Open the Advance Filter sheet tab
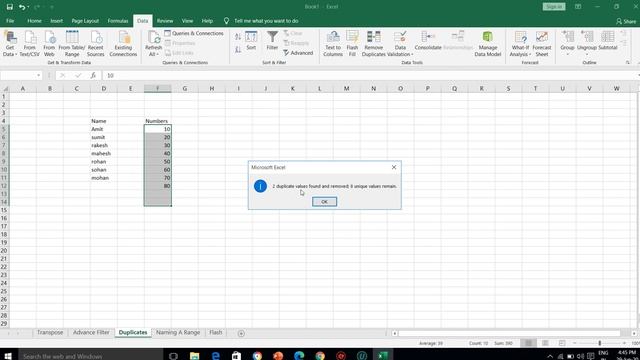Screen dimensions: 640x360 [91, 333]
